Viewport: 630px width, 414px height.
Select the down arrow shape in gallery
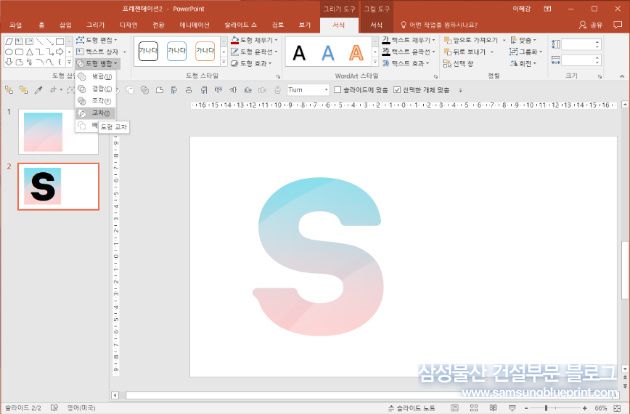coord(9,62)
